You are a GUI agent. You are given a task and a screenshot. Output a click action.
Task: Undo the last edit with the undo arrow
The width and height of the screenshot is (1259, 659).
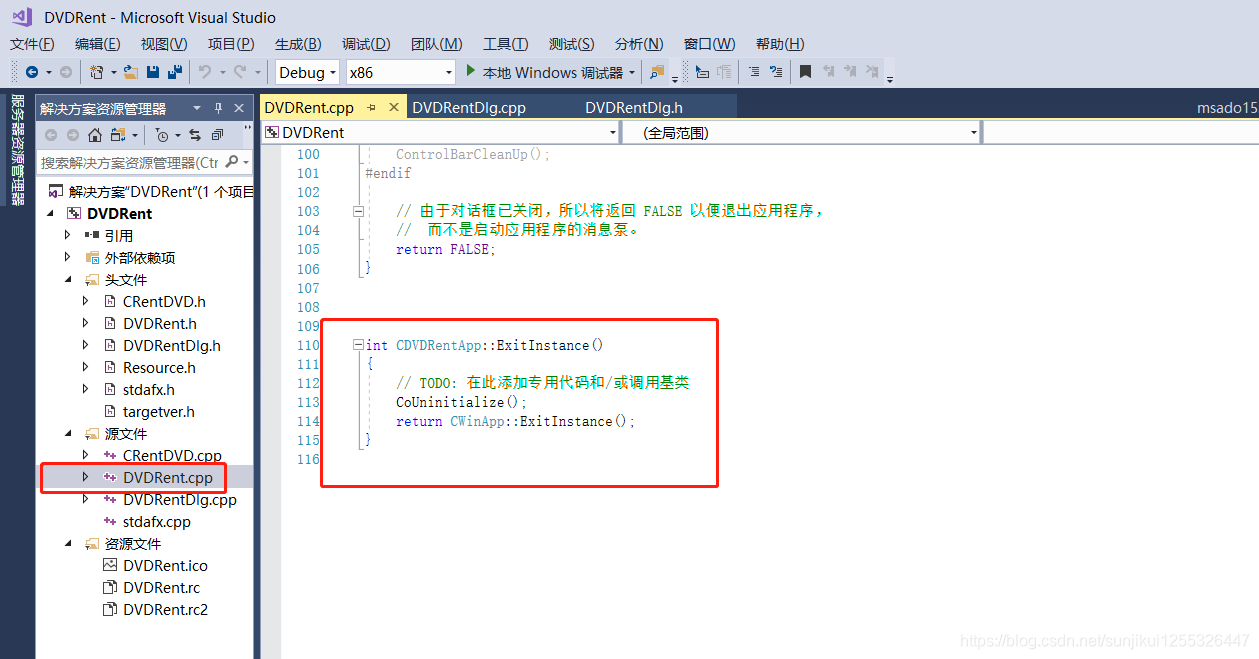pyautogui.click(x=204, y=72)
